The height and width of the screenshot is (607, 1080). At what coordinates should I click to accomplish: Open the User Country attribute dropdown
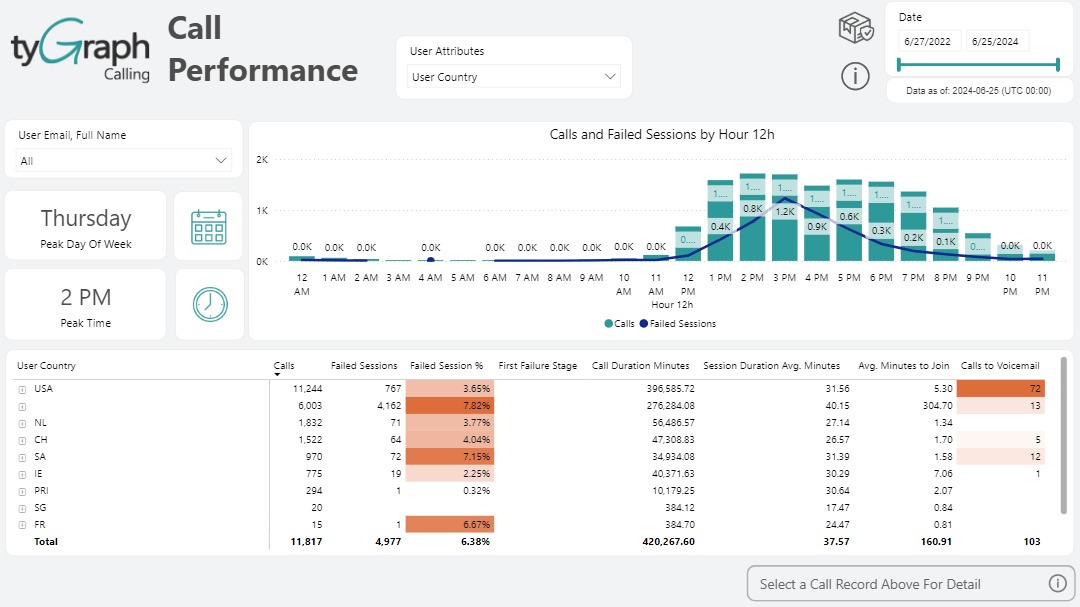point(513,75)
